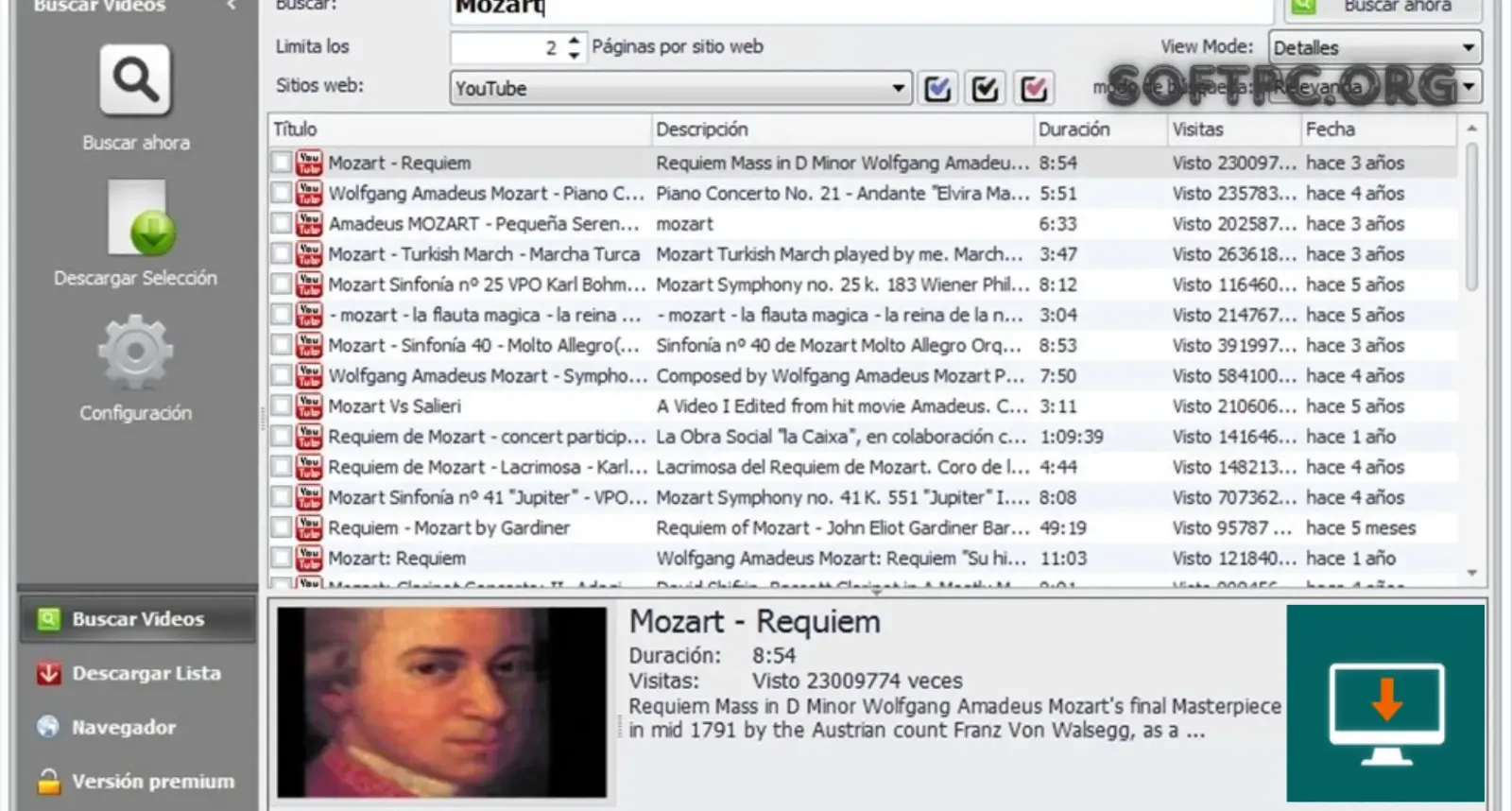Open the Versión premium tab

point(137,782)
